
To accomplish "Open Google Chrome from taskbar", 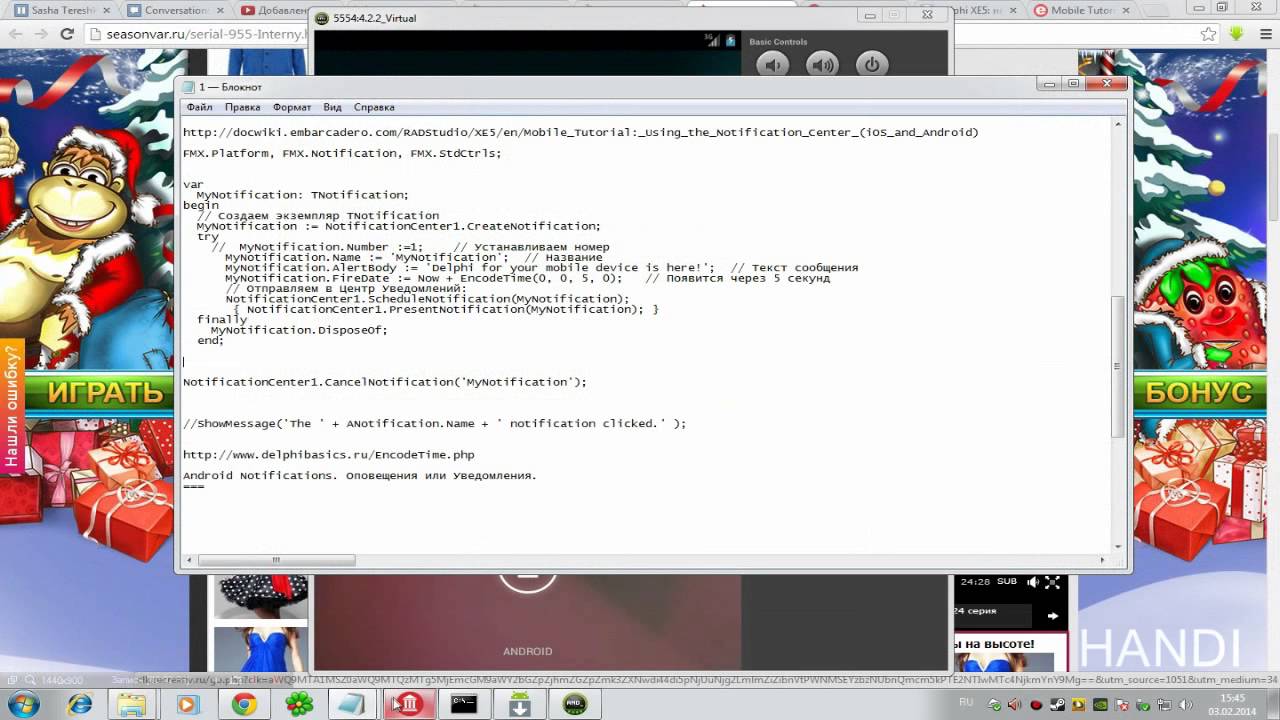I will coord(243,704).
